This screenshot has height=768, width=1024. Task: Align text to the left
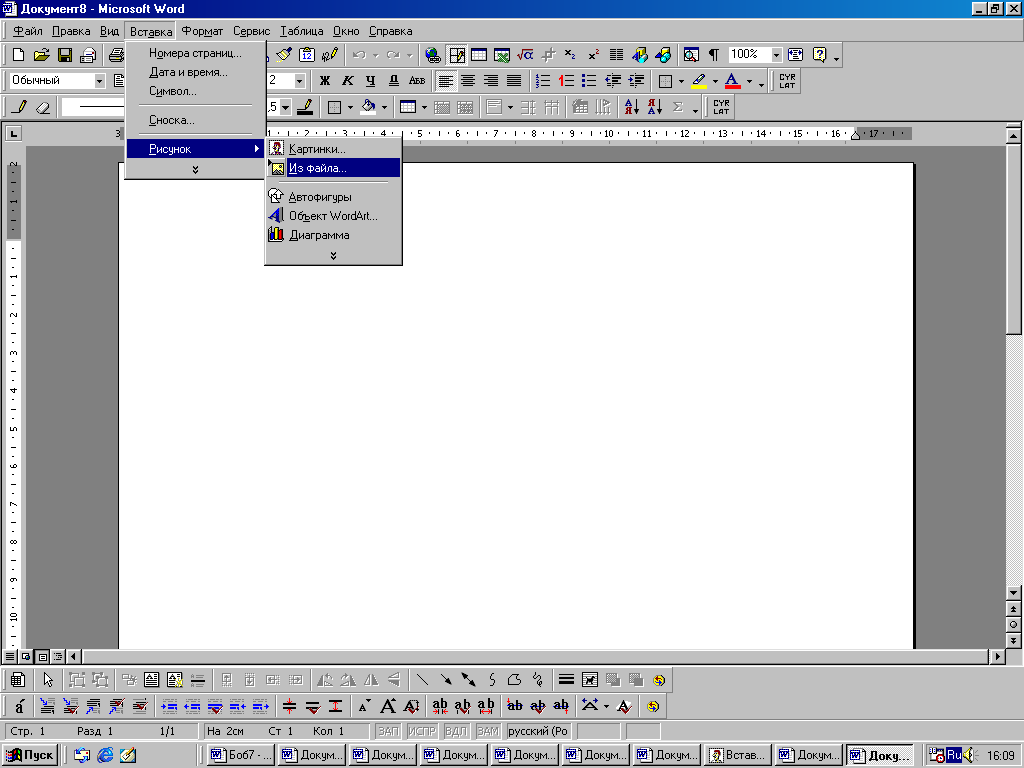(445, 81)
